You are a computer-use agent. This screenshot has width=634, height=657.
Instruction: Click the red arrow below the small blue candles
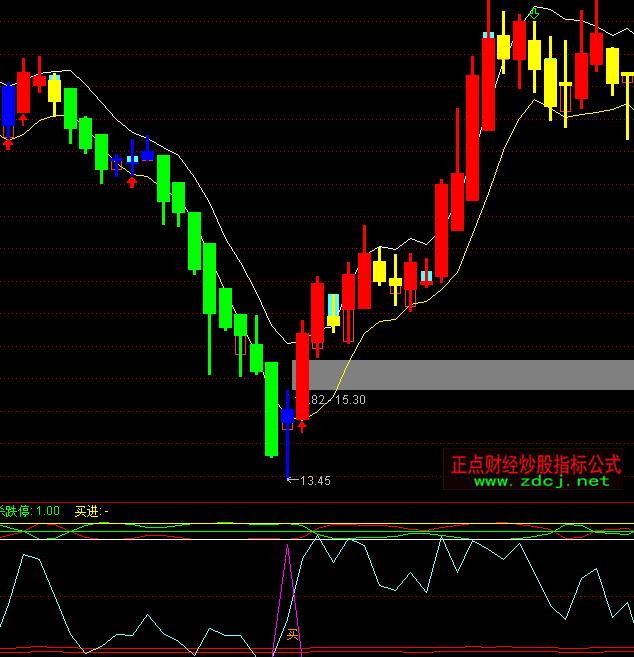131,181
